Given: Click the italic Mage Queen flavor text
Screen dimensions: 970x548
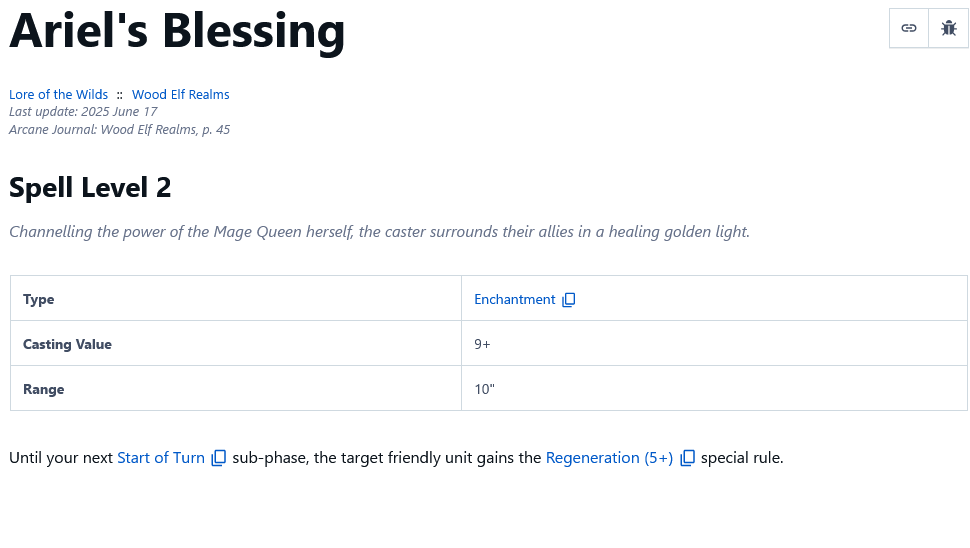Looking at the screenshot, I should (x=379, y=232).
